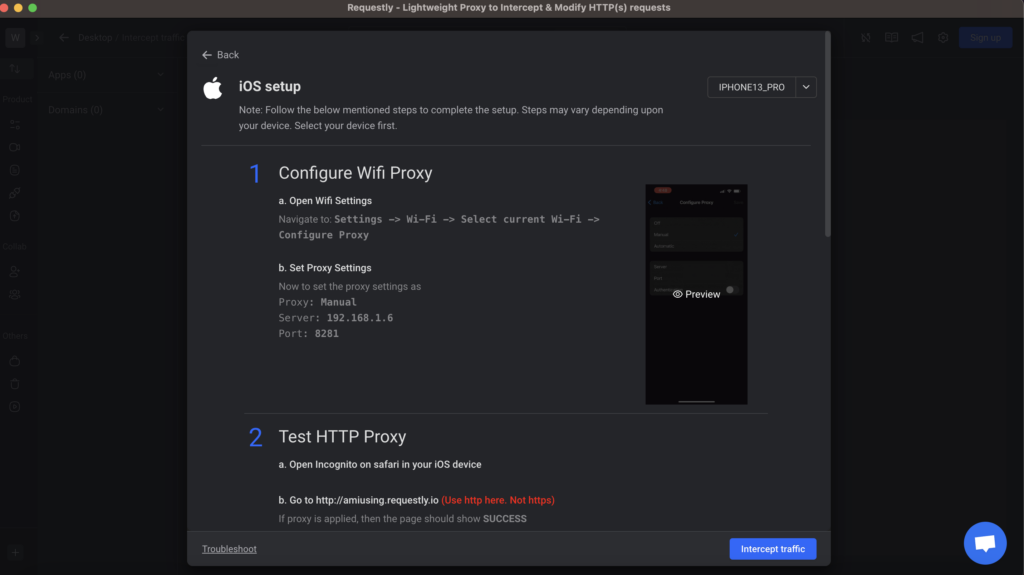1024x575 pixels.
Task: Click the sync-off icon in the header
Action: point(866,38)
